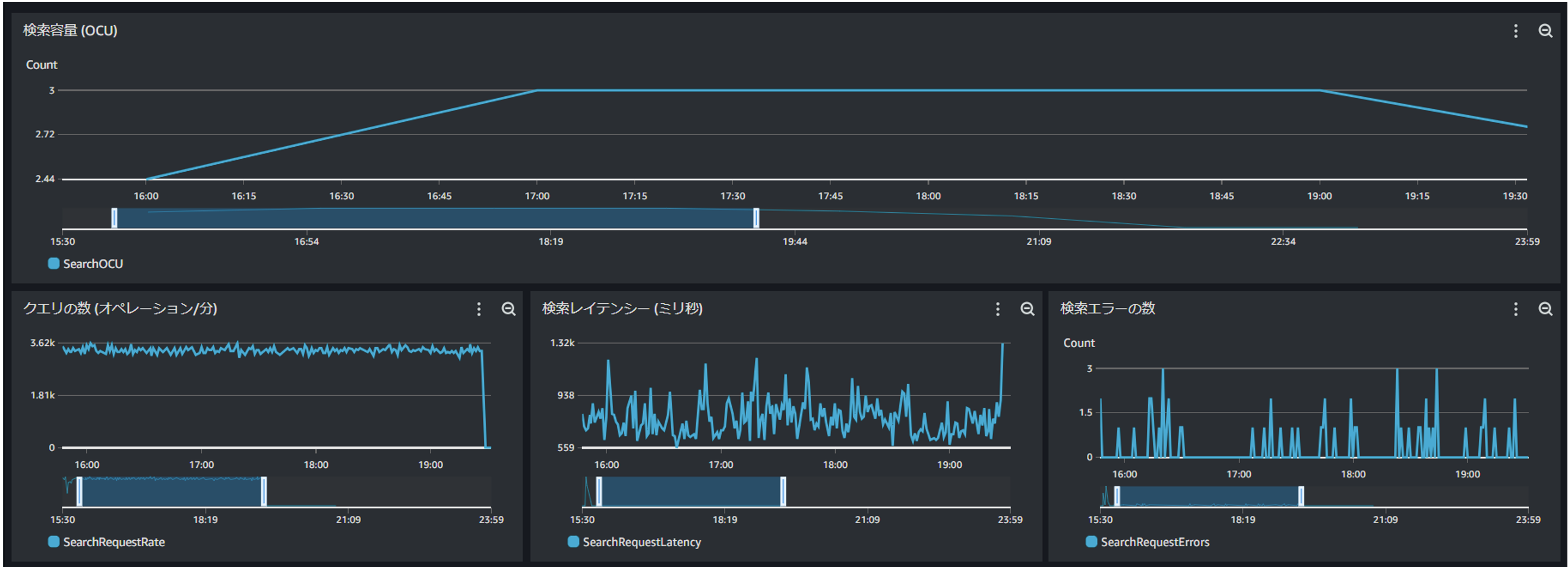
Task: Click the selected range area in OCU overview
Action: [x=435, y=218]
